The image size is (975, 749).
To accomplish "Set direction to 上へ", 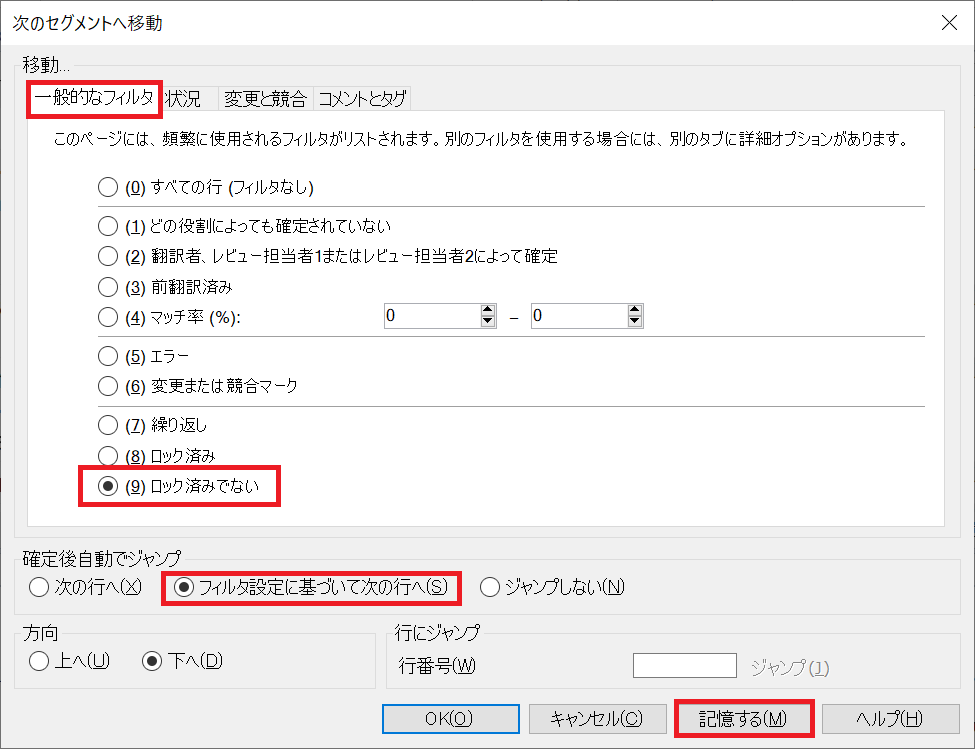I will pos(40,661).
